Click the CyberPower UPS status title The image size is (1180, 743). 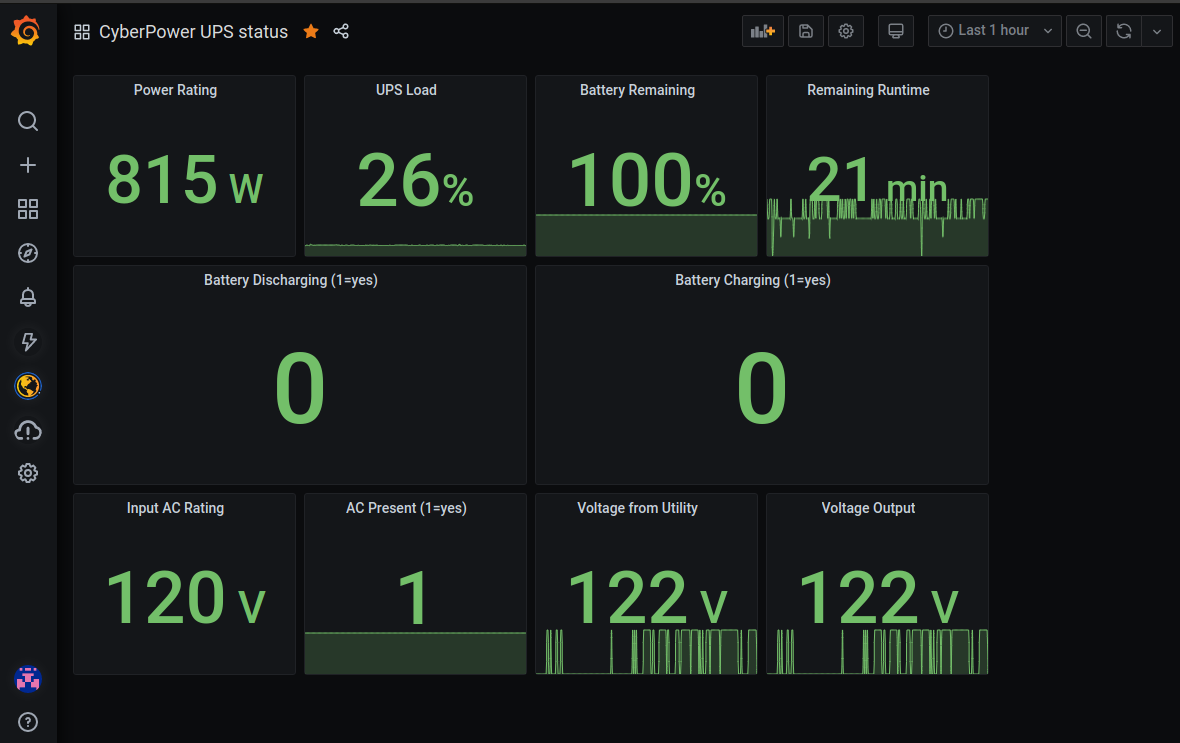click(193, 32)
